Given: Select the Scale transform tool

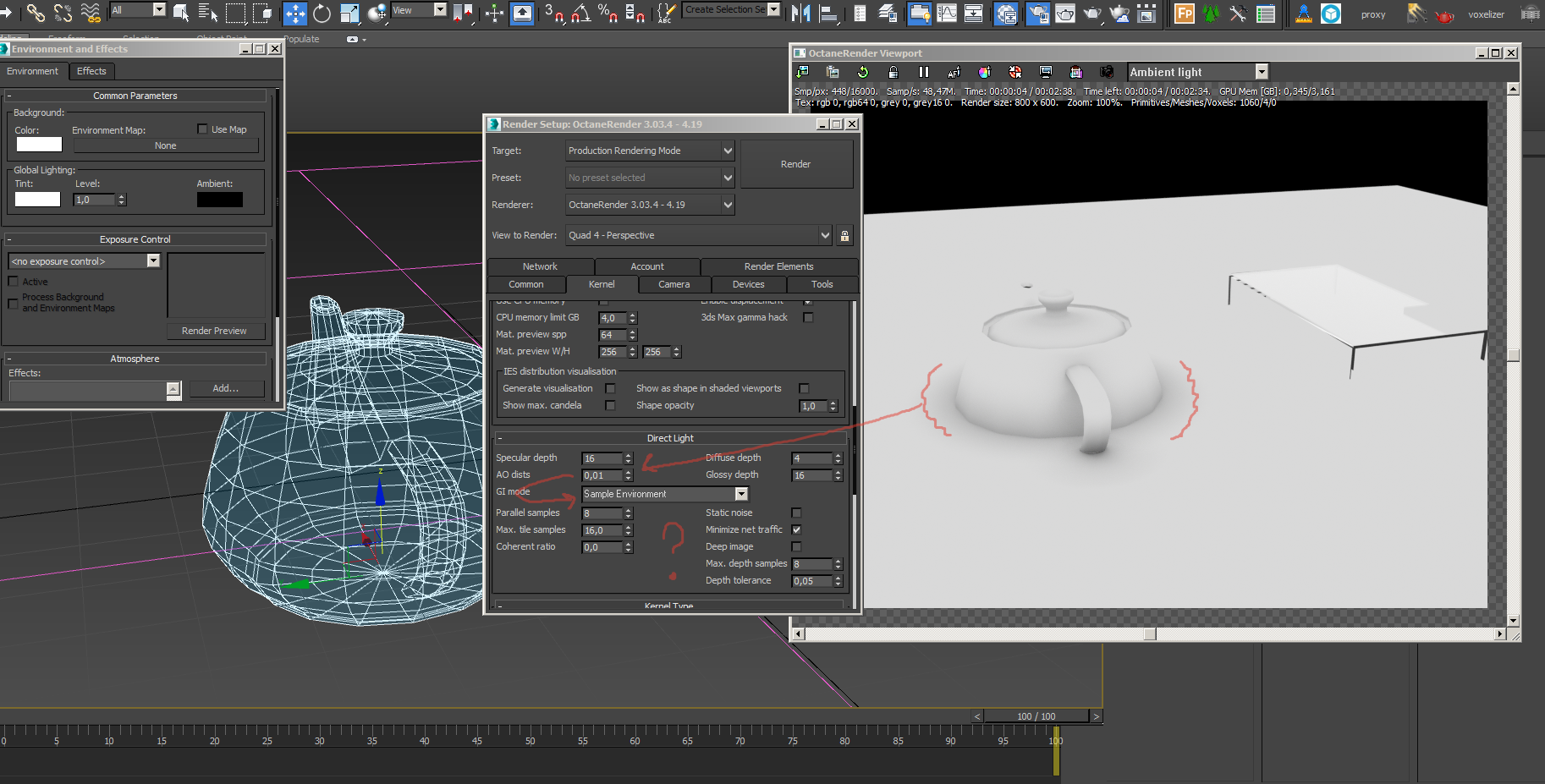Looking at the screenshot, I should [x=349, y=13].
